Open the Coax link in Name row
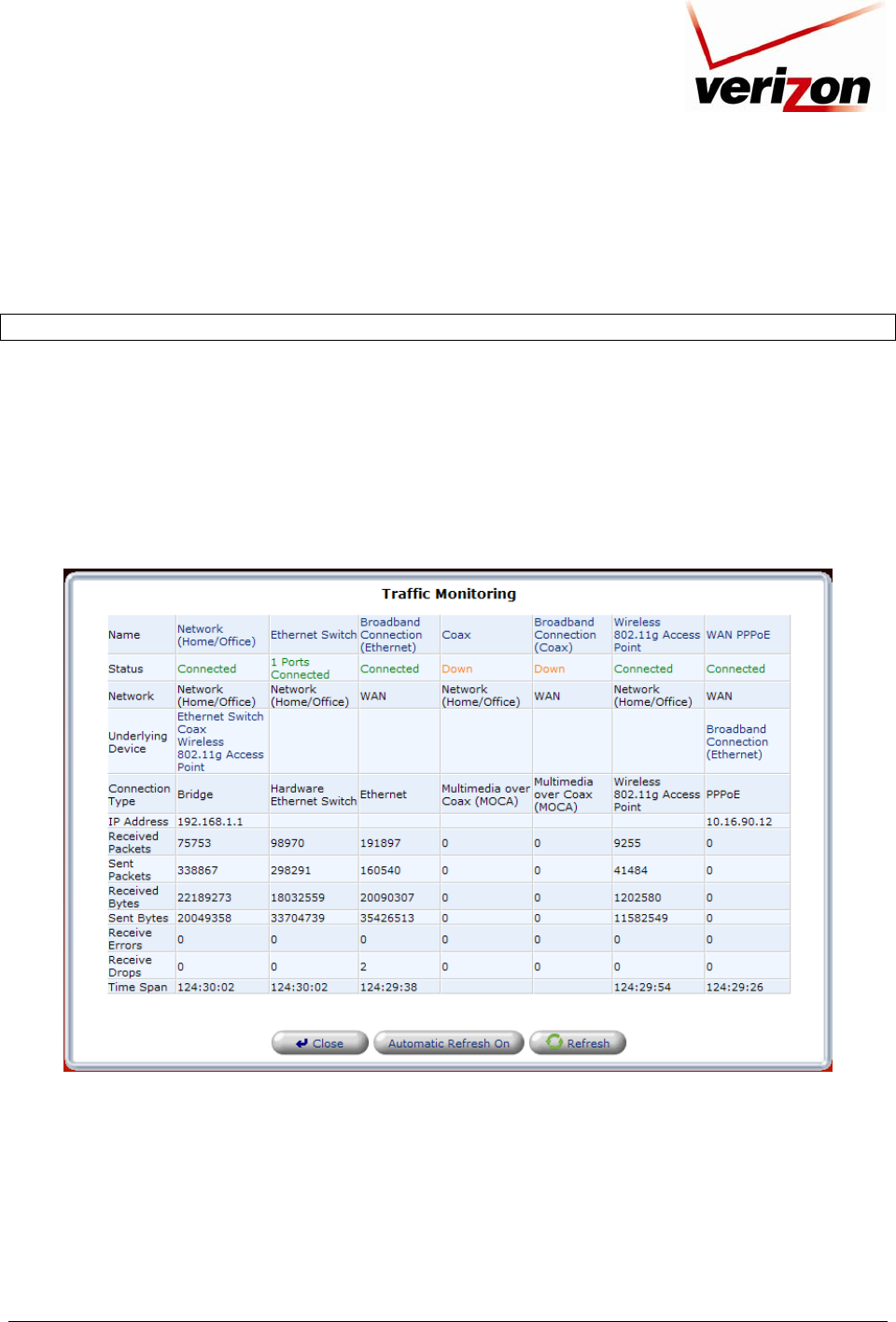 click(x=456, y=635)
